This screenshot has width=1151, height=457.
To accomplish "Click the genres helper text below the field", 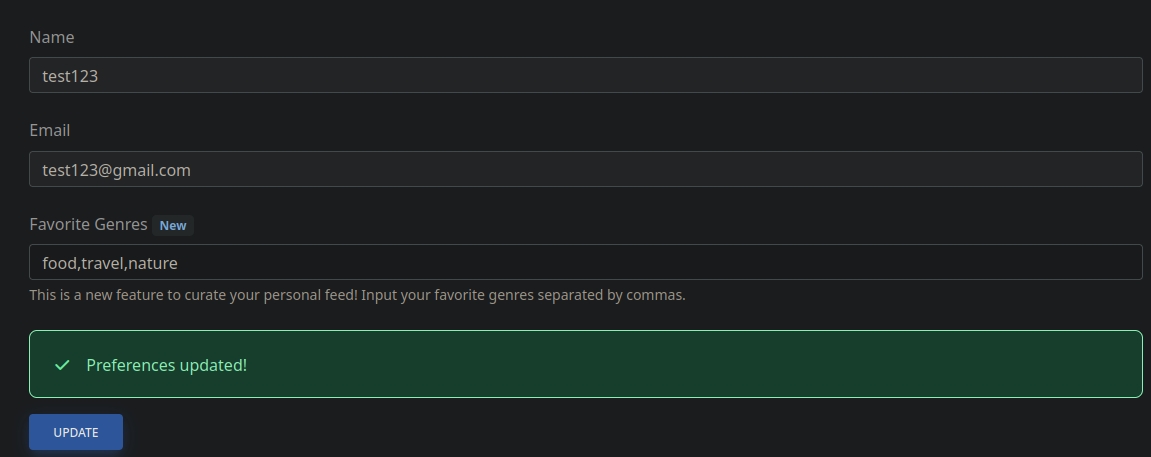I will [x=357, y=295].
